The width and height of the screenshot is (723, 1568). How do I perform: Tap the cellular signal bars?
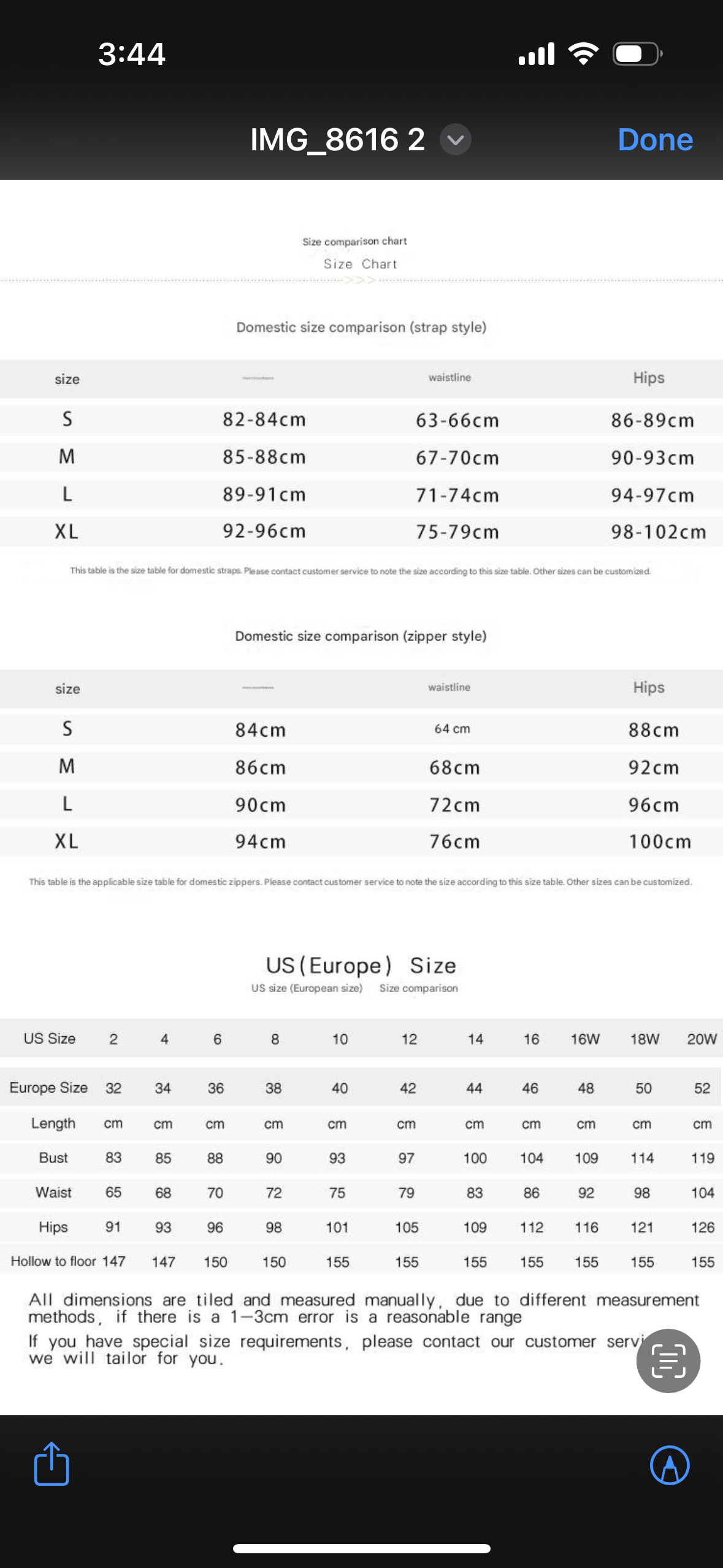pos(537,54)
